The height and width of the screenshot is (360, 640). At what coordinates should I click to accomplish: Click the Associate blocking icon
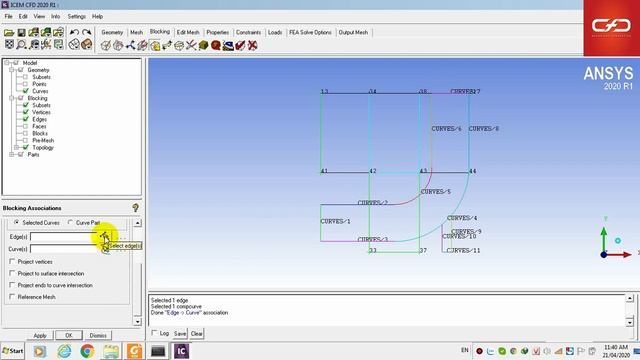[155, 45]
